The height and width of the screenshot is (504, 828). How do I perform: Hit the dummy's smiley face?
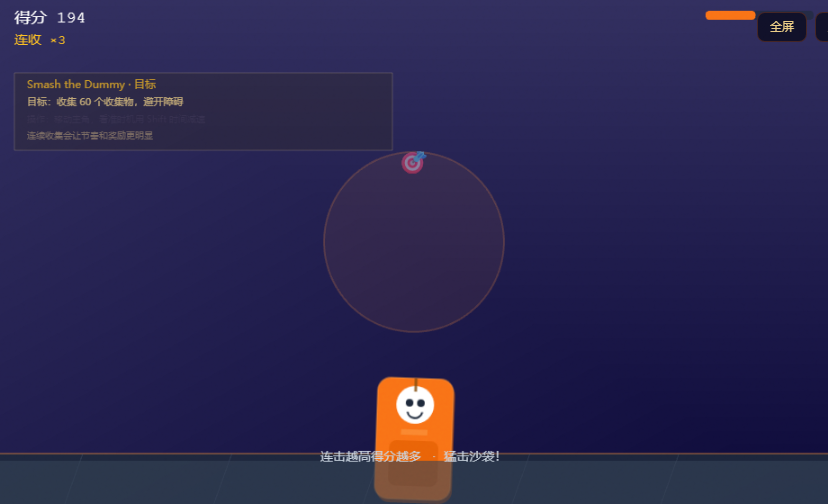click(x=415, y=405)
